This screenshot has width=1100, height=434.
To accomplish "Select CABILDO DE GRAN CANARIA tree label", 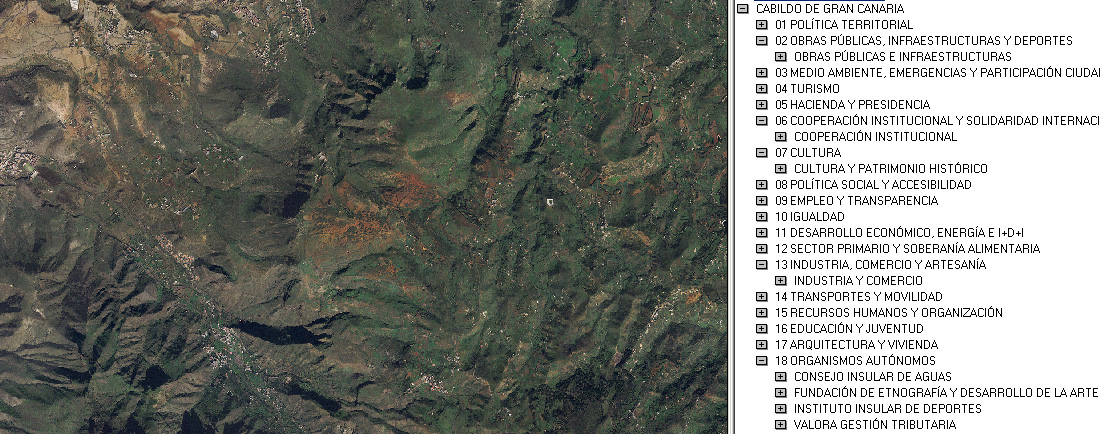I will (830, 9).
